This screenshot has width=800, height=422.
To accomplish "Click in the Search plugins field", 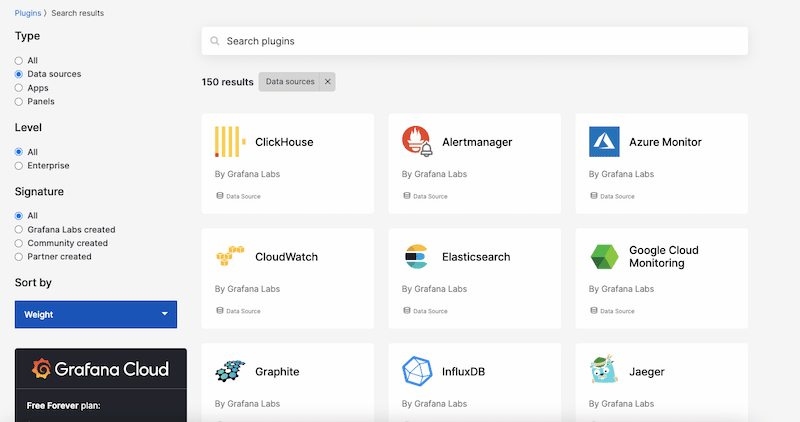I will (475, 41).
